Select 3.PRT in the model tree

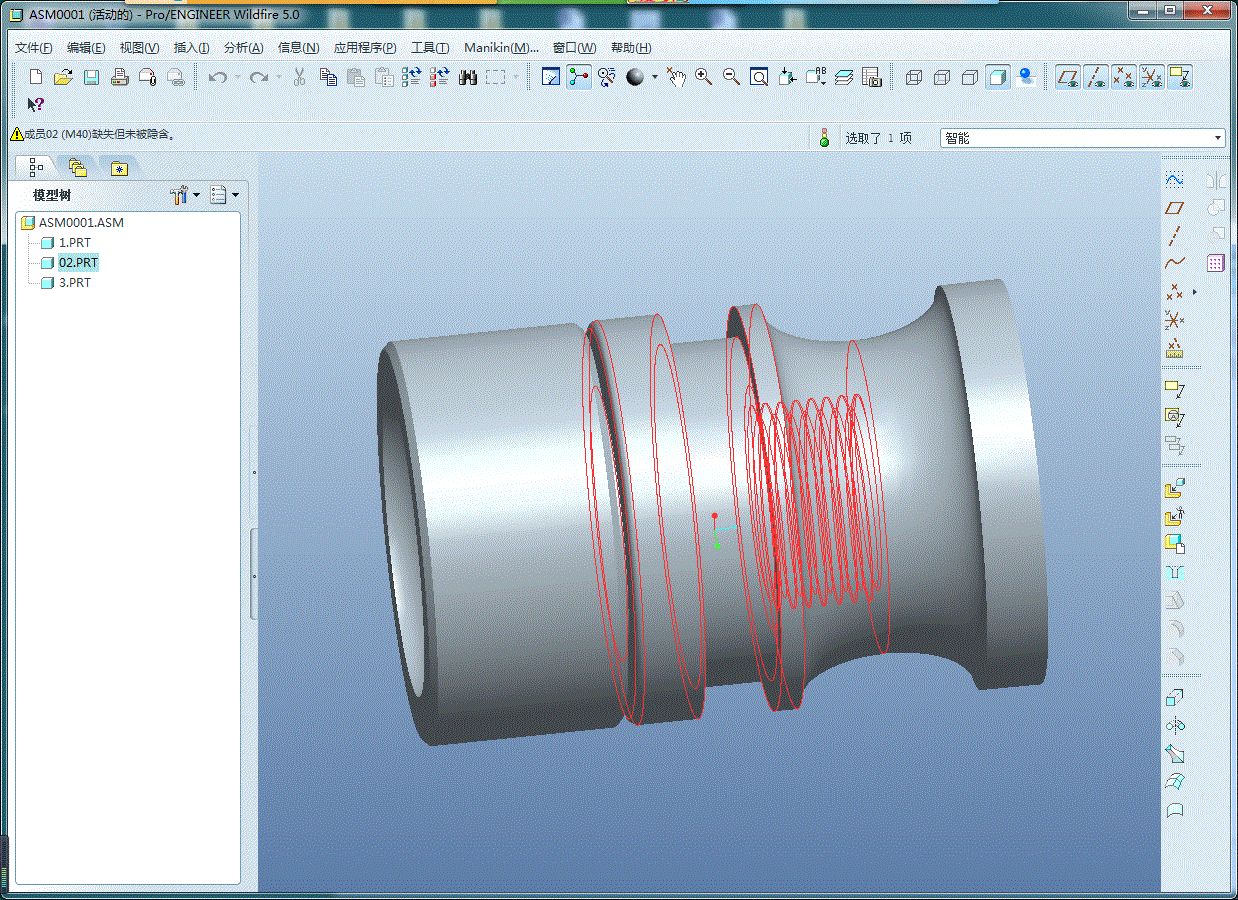pos(75,283)
